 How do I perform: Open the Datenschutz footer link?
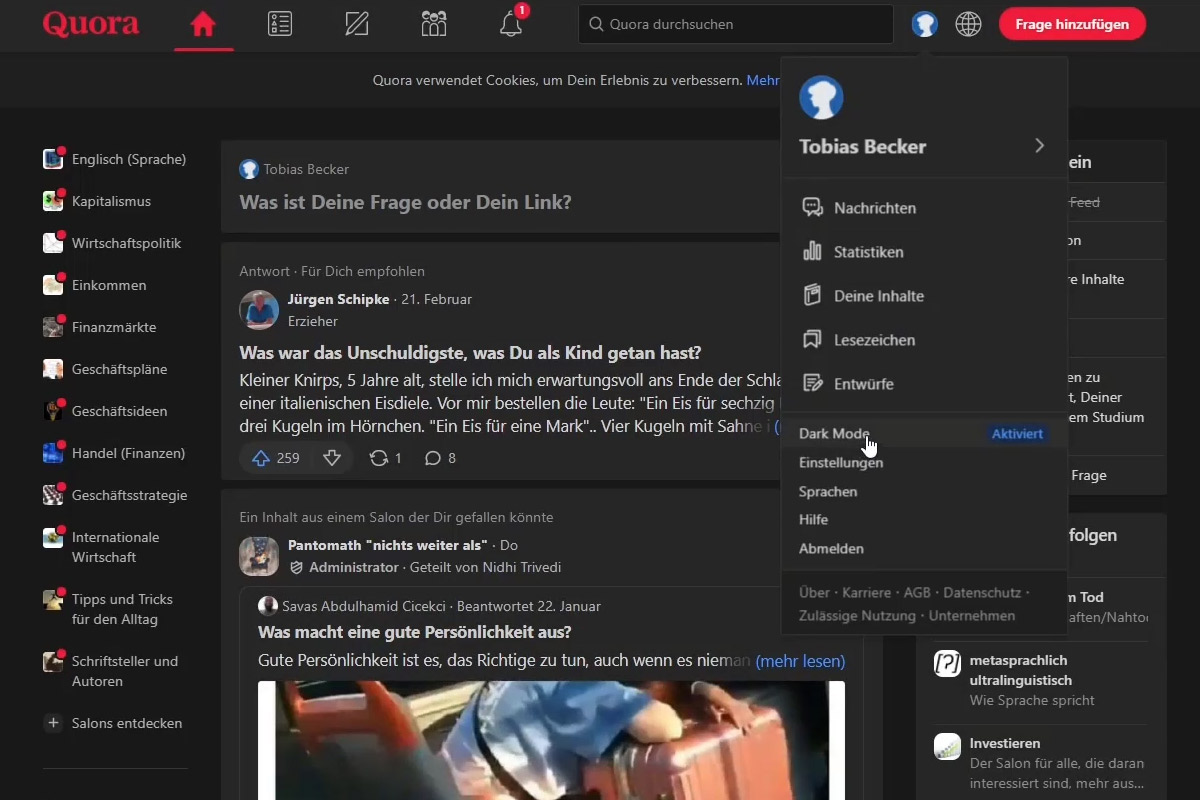tap(982, 593)
